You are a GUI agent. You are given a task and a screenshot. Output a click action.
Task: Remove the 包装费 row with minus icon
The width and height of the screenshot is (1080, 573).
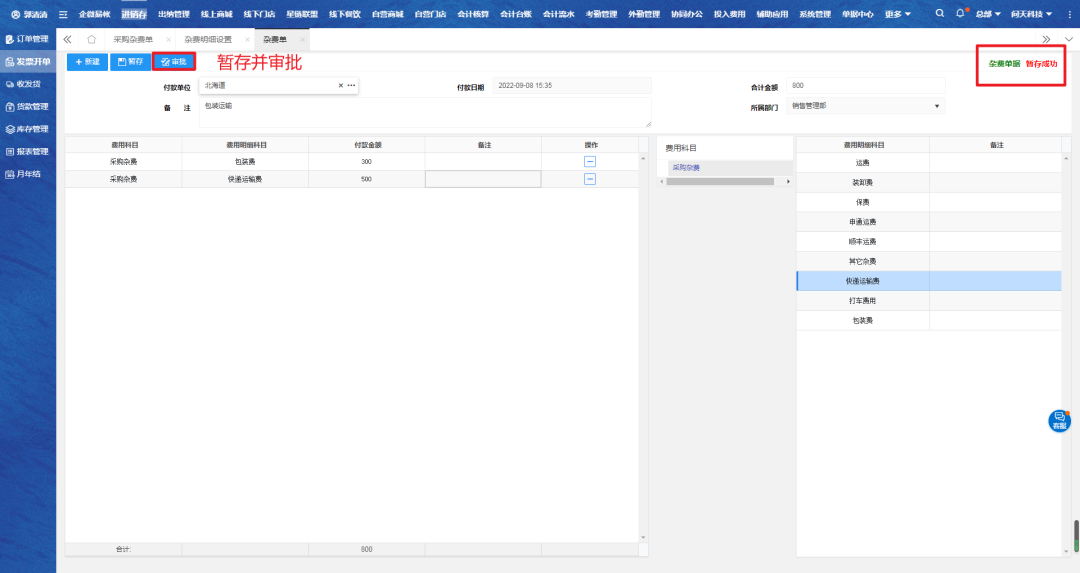(590, 161)
